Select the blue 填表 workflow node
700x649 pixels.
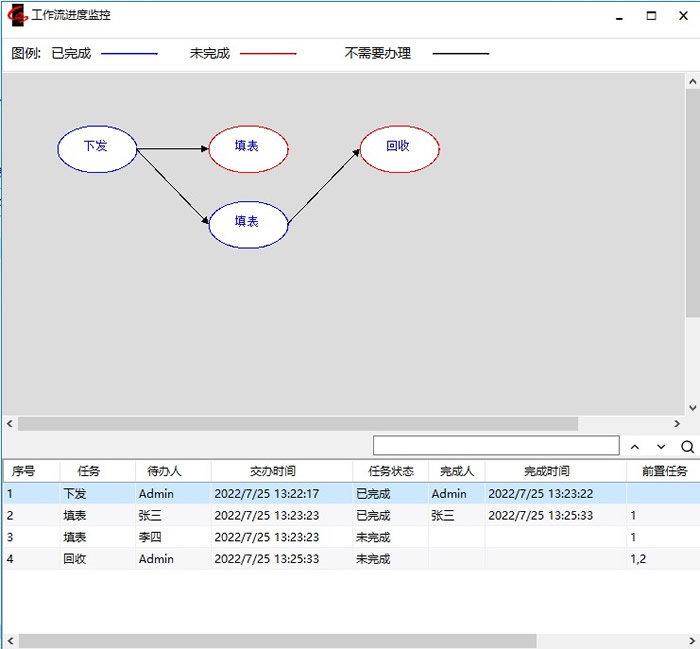[x=248, y=223]
